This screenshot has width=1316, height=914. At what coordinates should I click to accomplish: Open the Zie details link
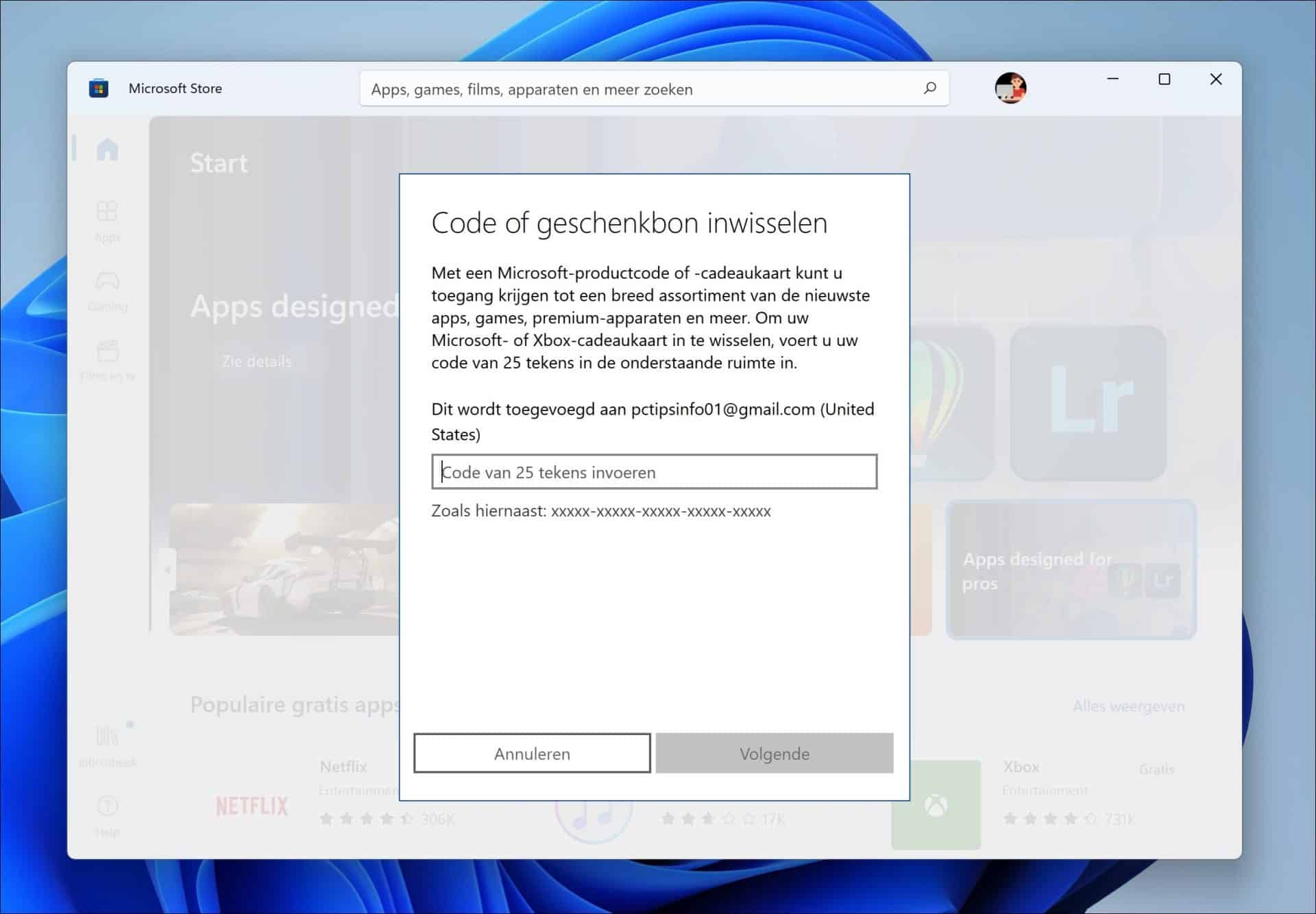pyautogui.click(x=256, y=361)
